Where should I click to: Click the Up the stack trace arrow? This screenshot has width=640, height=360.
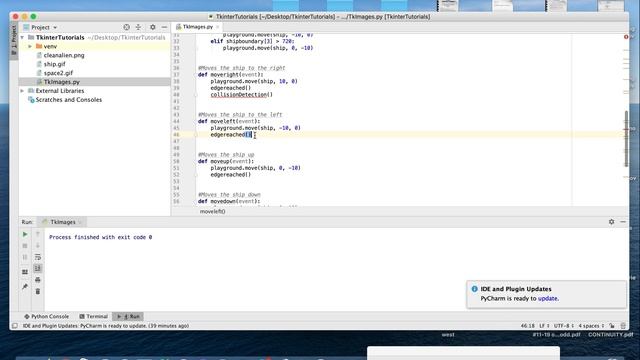click(x=38, y=234)
